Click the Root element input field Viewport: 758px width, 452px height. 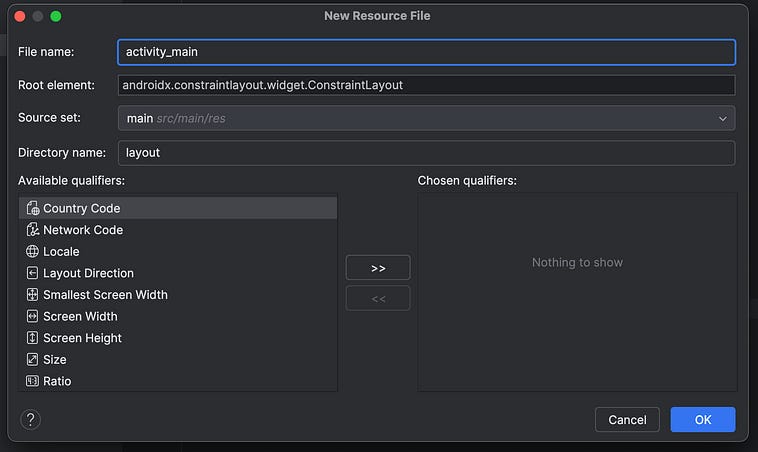point(426,85)
